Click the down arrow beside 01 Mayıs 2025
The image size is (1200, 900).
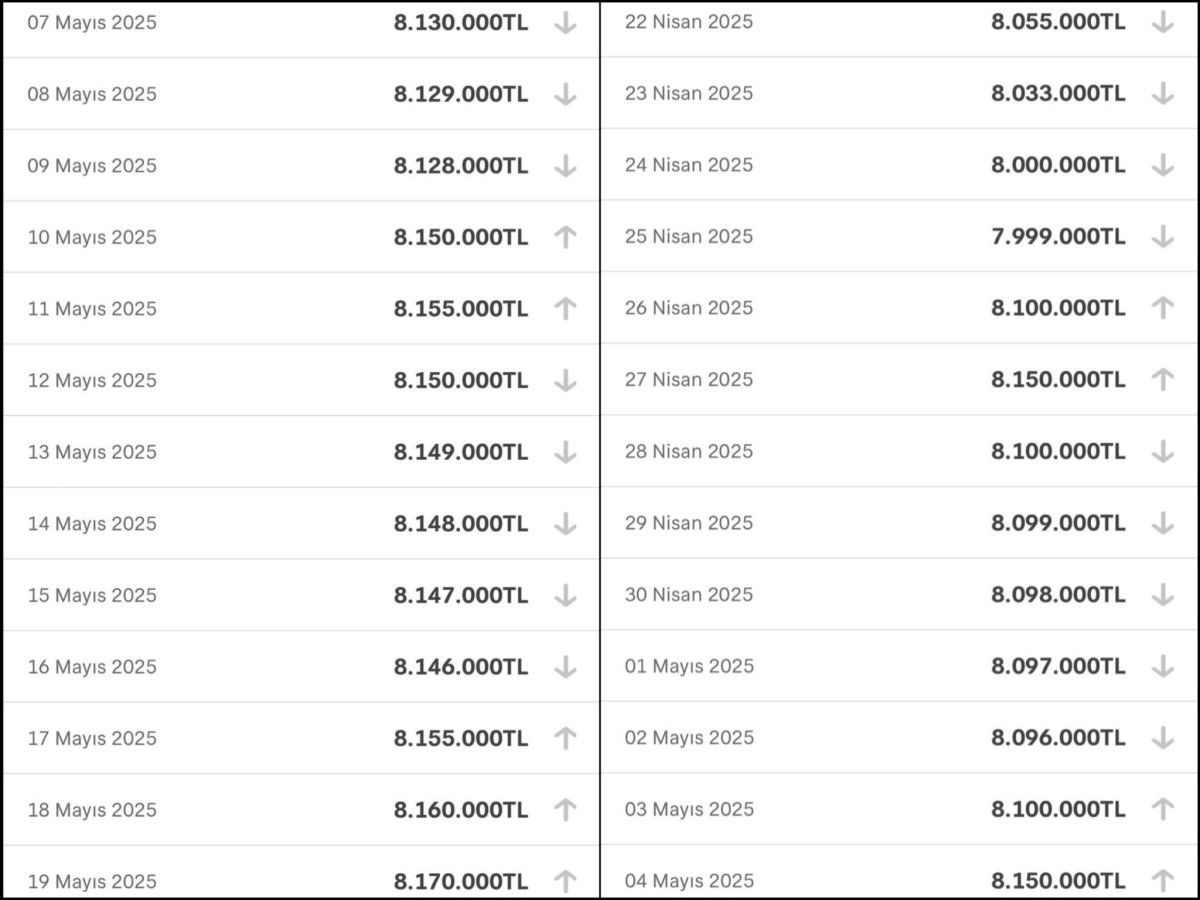tap(1162, 666)
